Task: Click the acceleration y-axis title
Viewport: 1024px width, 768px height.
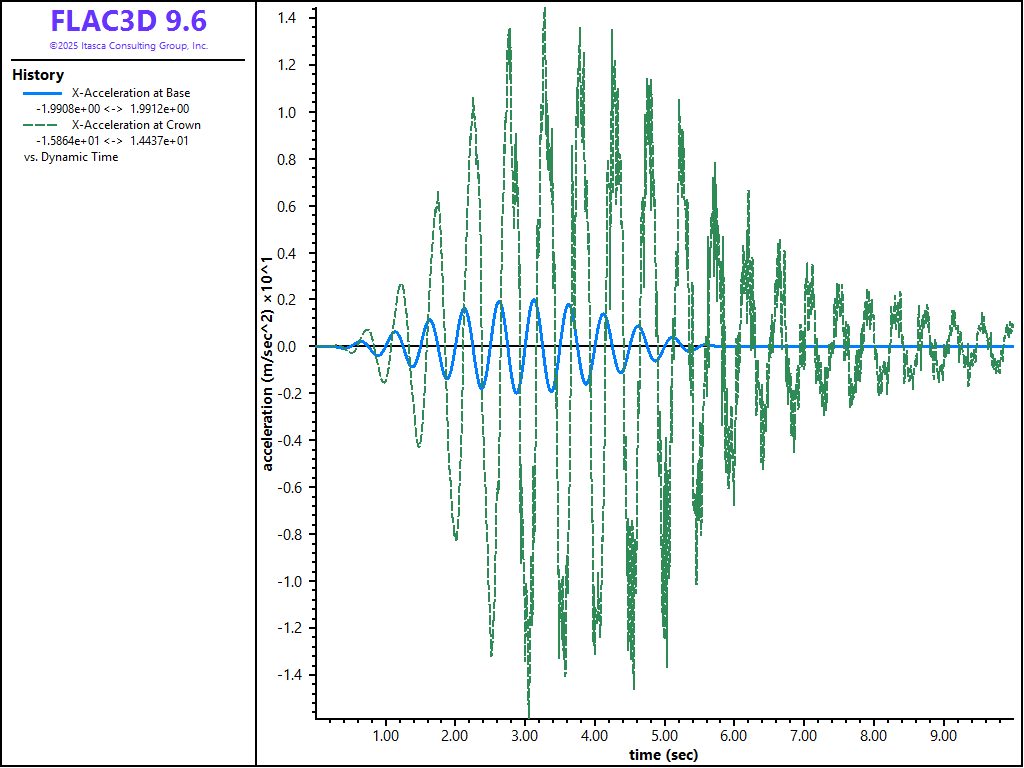Action: [268, 366]
